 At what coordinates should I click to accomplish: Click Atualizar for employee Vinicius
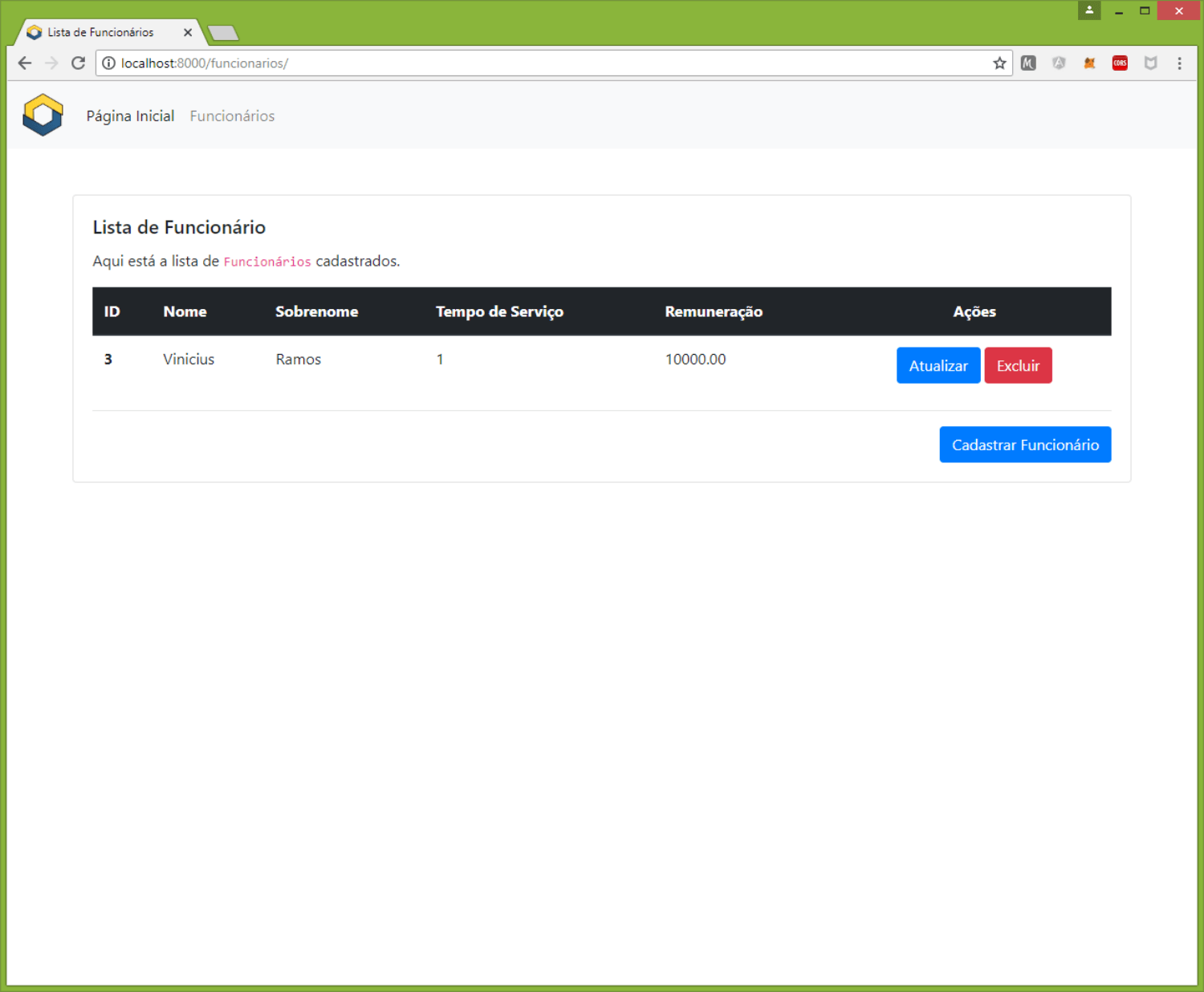point(938,365)
